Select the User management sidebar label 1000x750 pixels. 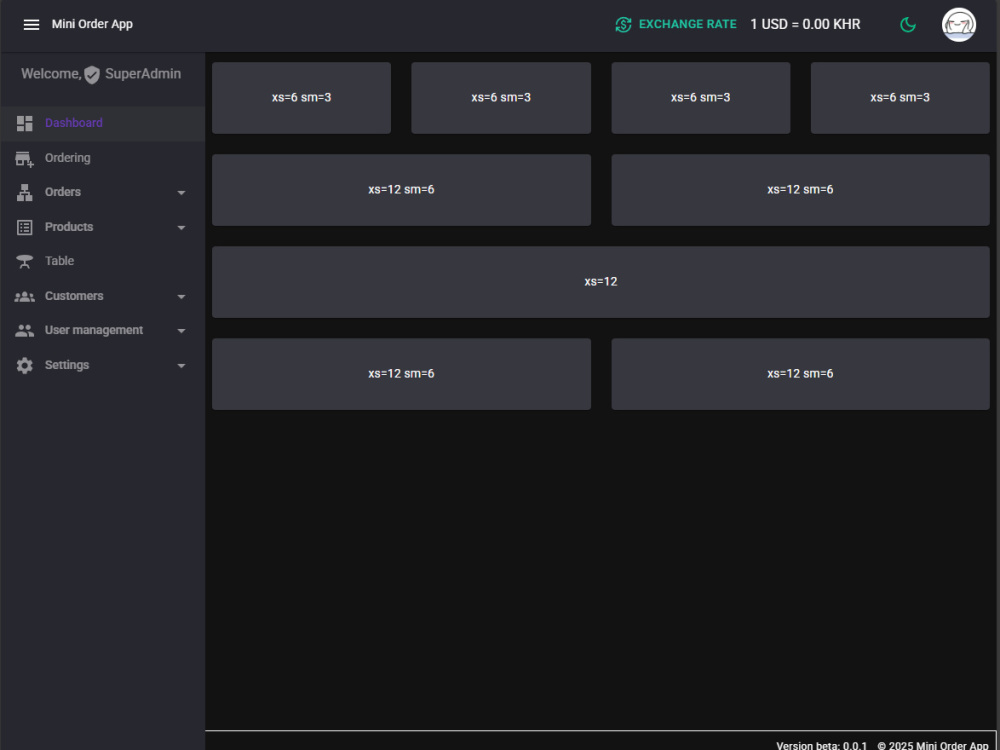[x=94, y=330]
